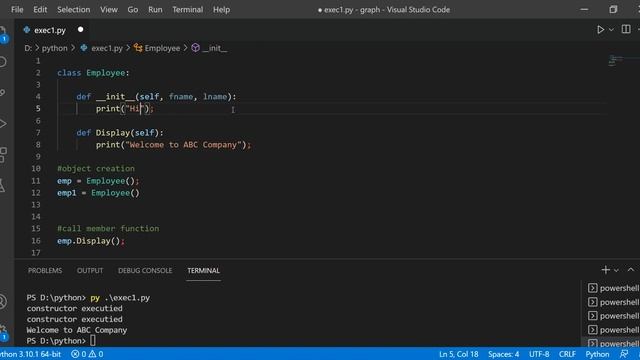Open the feedback icon in status bar

pyautogui.click(x=624, y=354)
